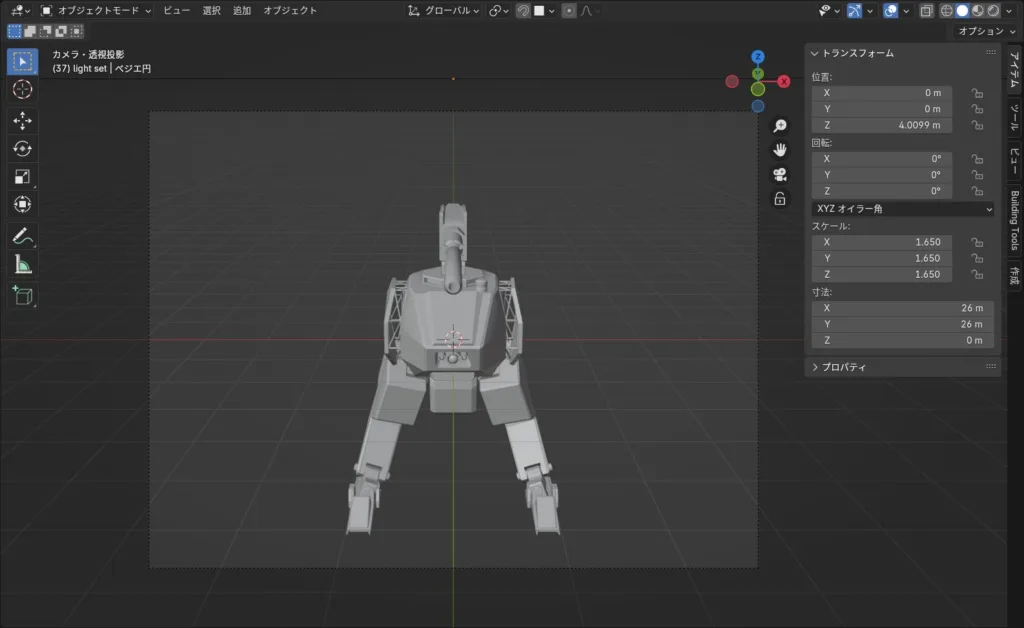Image resolution: width=1024 pixels, height=628 pixels.
Task: Select the Annotate pencil tool
Action: pyautogui.click(x=22, y=237)
